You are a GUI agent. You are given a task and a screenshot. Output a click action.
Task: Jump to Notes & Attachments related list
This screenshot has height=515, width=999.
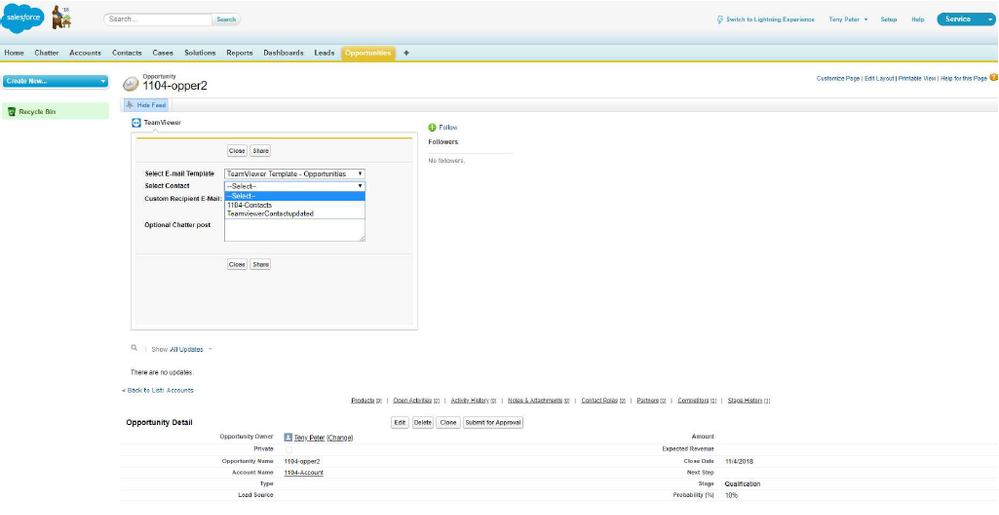pos(539,401)
